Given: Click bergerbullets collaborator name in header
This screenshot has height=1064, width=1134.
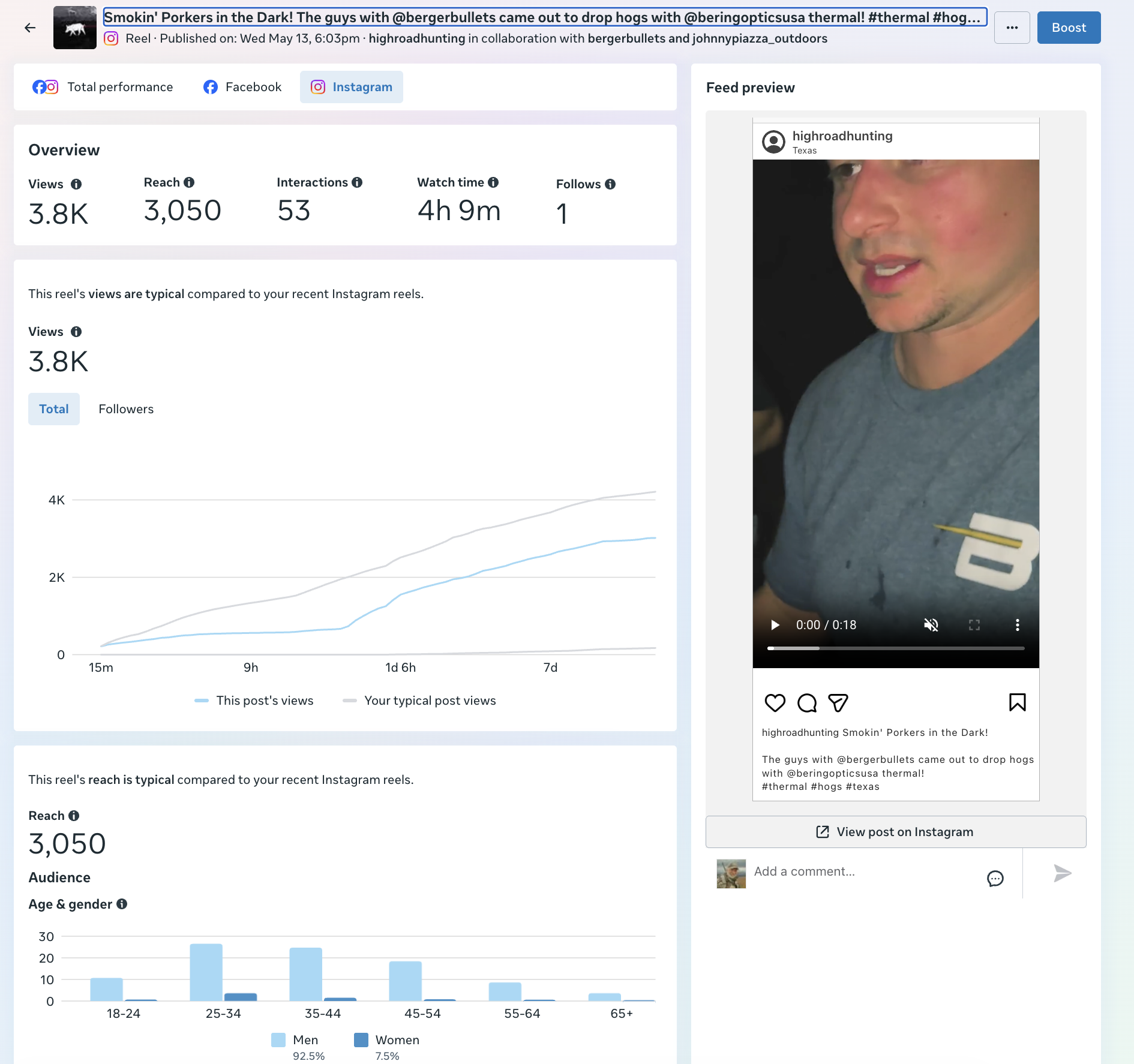Looking at the screenshot, I should [626, 38].
